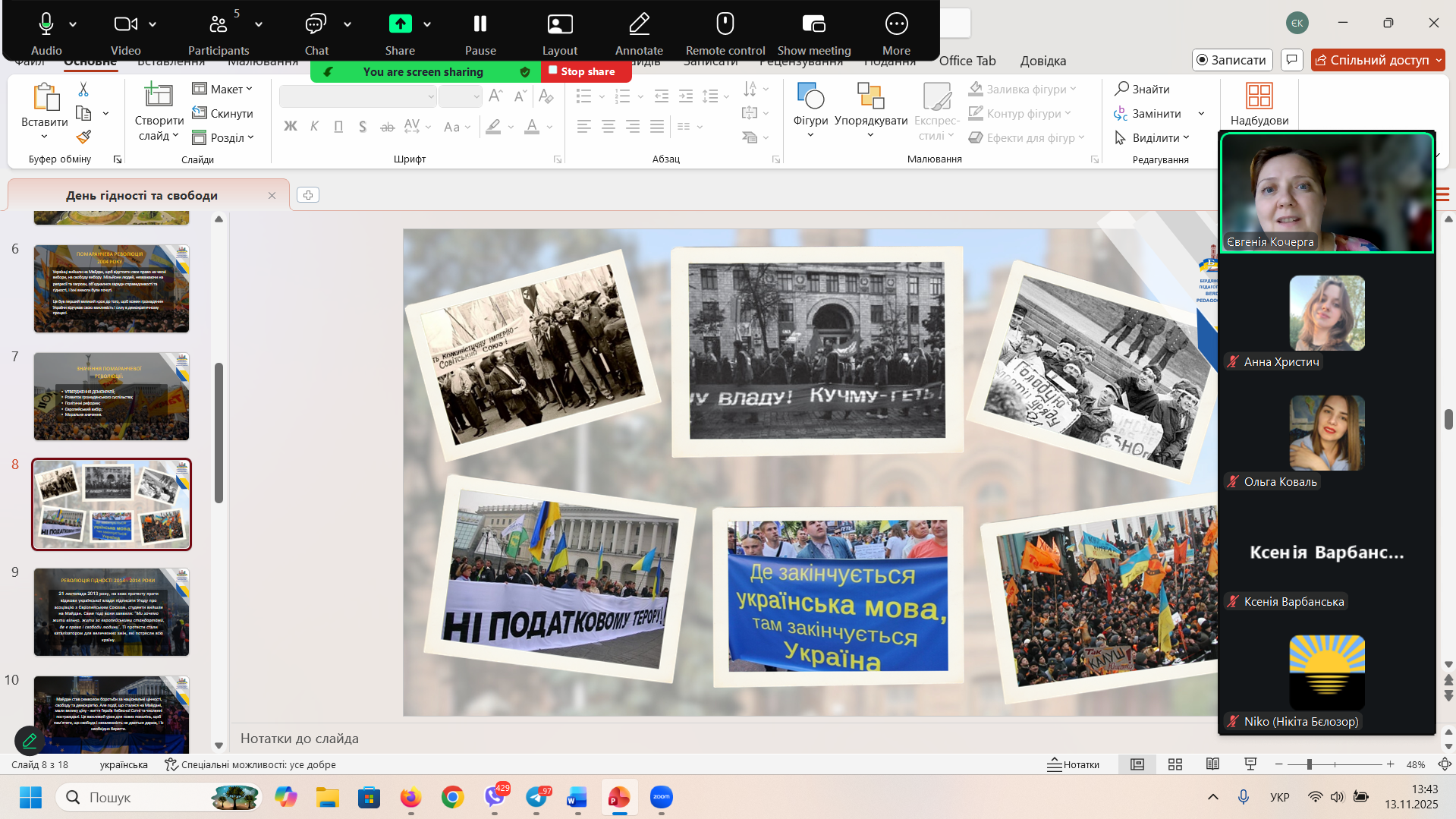1456x819 pixels.
Task: Open the Довідка help tab
Action: coord(1042,61)
